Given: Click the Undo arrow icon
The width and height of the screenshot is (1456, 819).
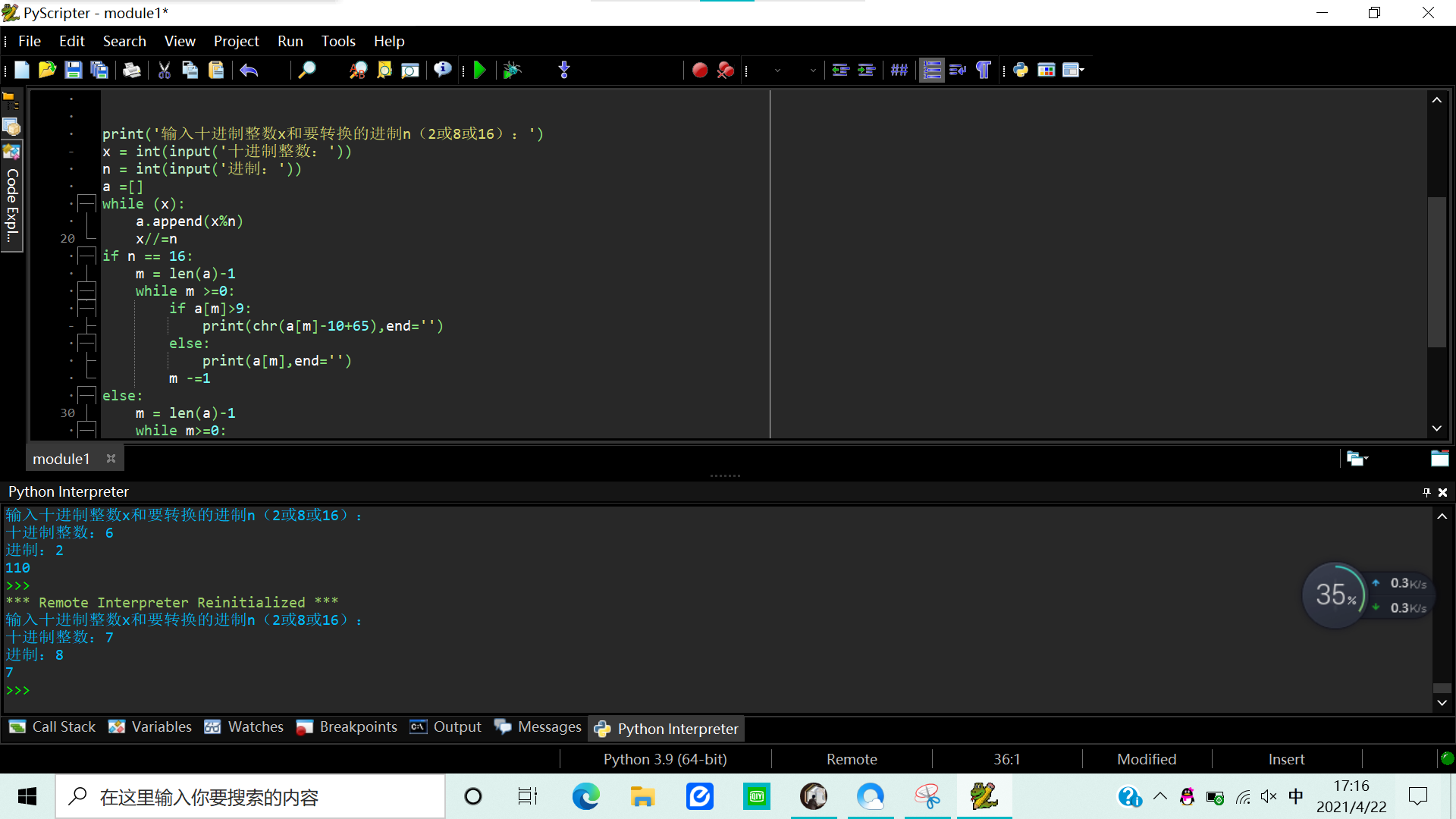Looking at the screenshot, I should click(x=249, y=70).
